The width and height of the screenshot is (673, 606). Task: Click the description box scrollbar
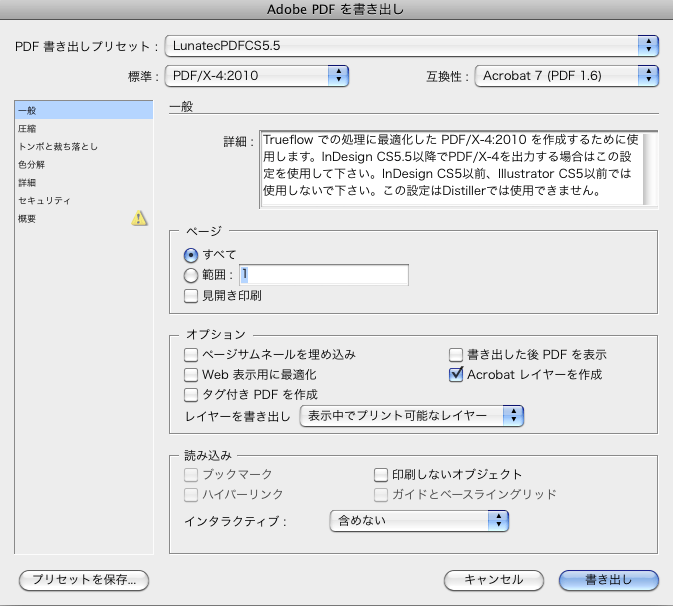click(x=651, y=169)
